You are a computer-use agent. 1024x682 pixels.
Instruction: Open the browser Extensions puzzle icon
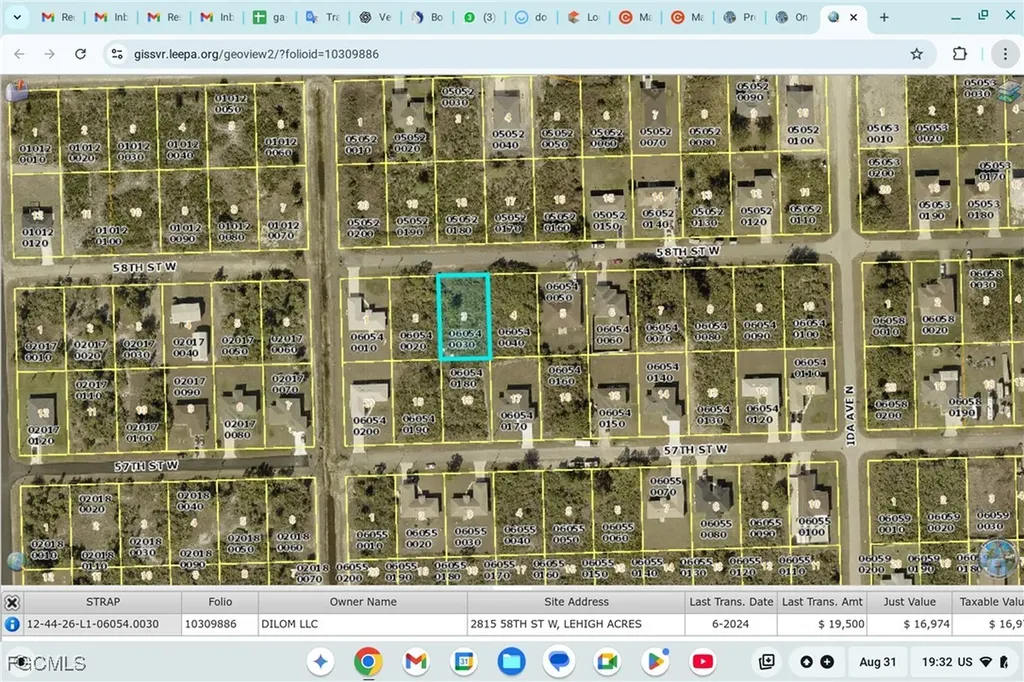tap(959, 54)
